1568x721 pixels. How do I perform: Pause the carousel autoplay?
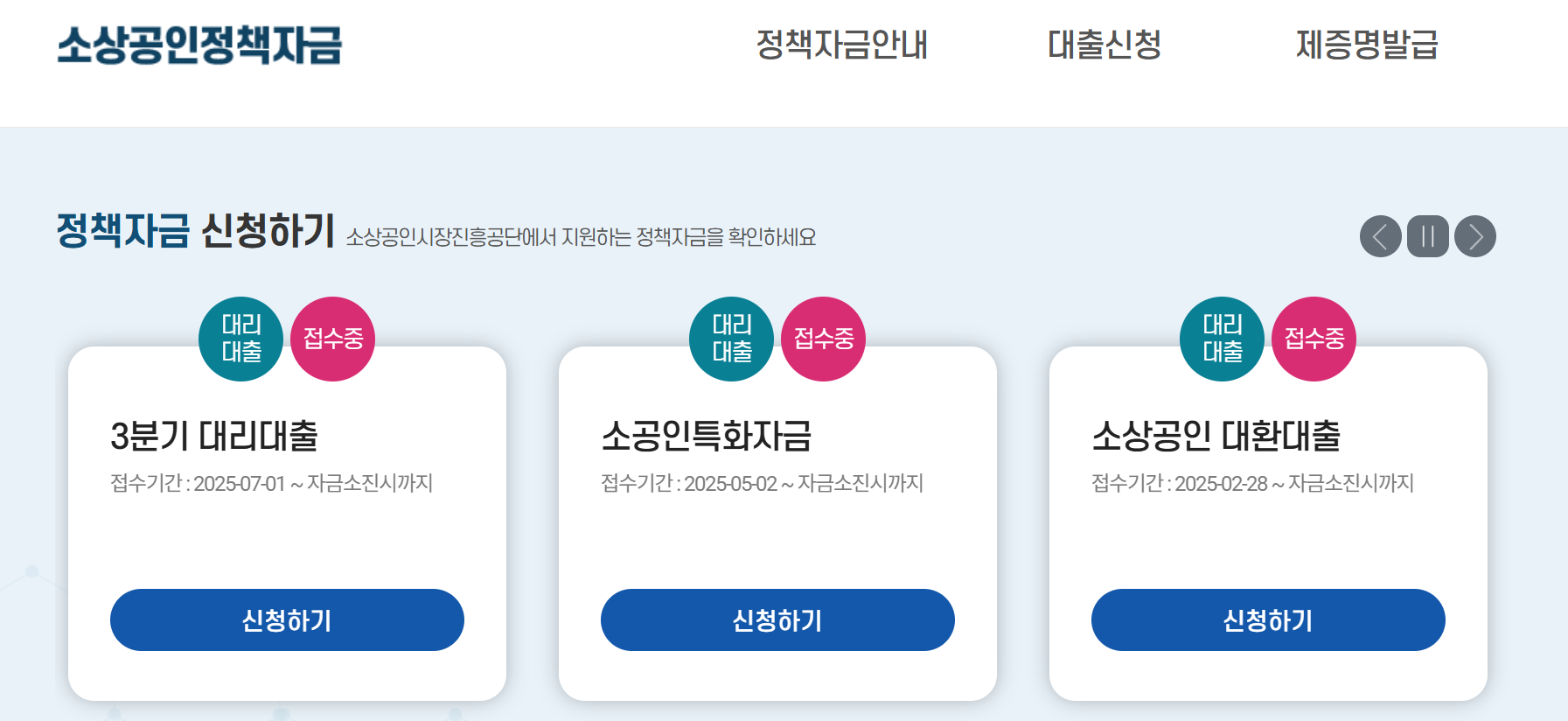1427,236
